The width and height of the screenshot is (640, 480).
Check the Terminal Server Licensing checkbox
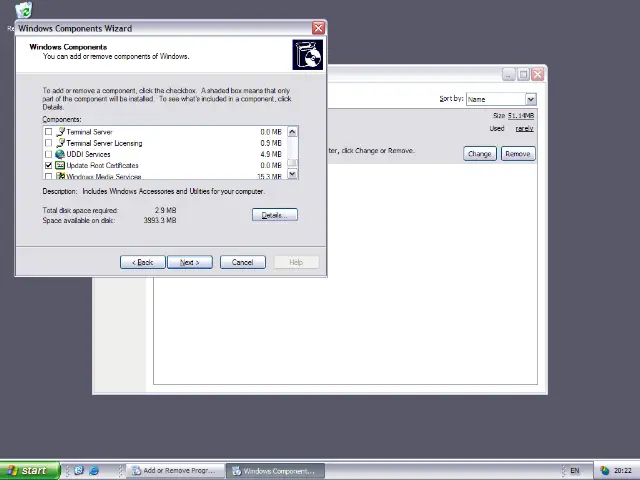click(x=49, y=143)
